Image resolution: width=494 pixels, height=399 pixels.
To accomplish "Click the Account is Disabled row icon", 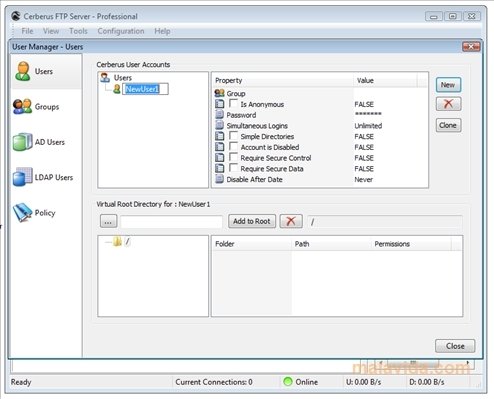I will (219, 147).
